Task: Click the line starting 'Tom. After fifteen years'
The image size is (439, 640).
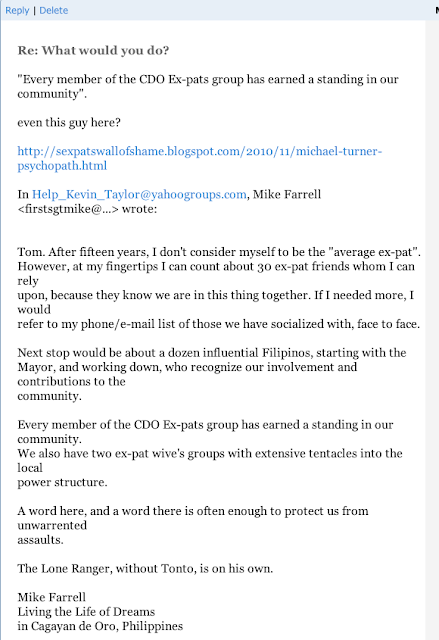Action: (219, 252)
